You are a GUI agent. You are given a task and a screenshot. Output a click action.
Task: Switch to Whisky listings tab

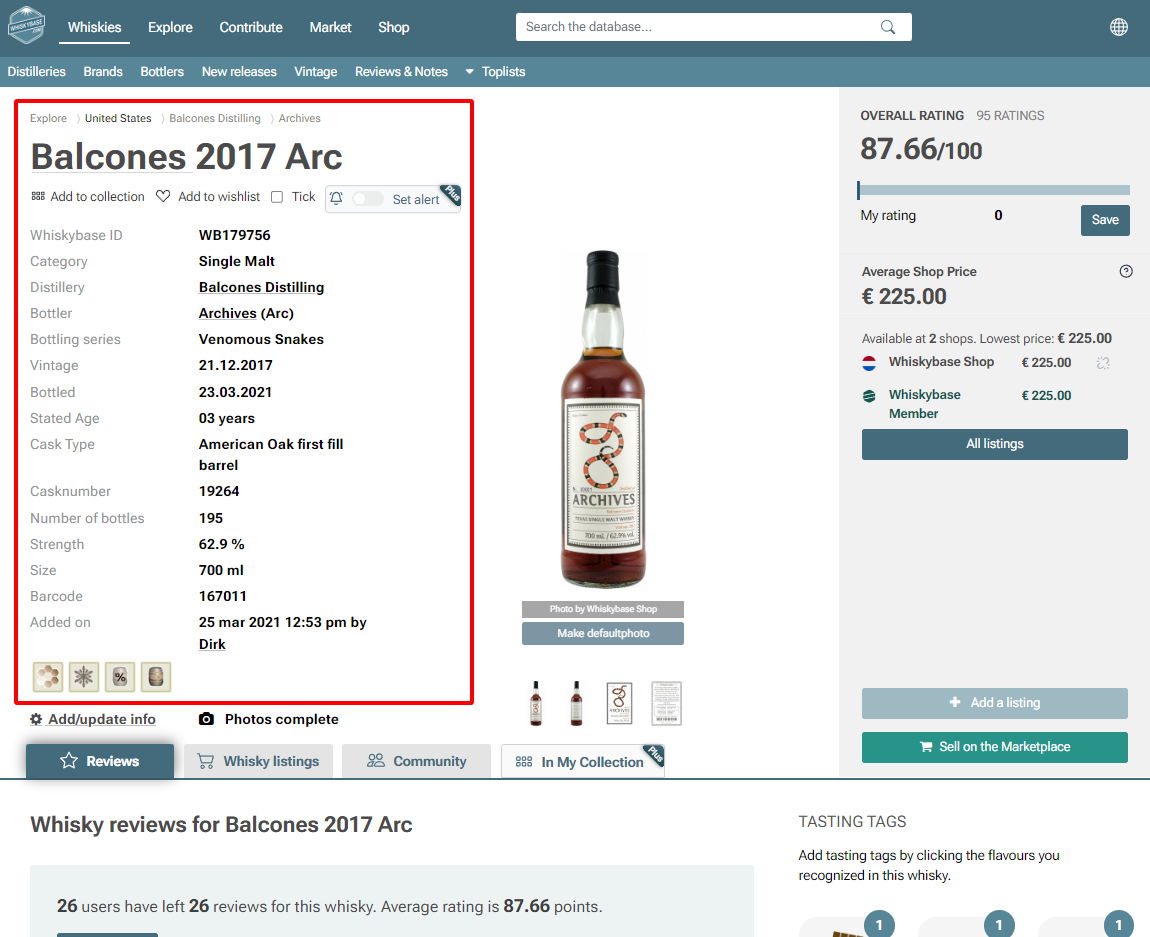click(x=258, y=761)
